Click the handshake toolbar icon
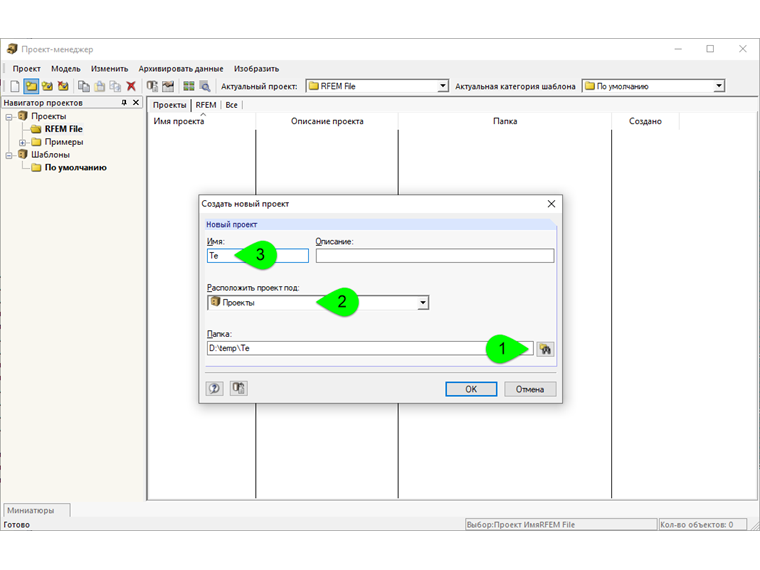The height and width of the screenshot is (570, 760). (168, 86)
